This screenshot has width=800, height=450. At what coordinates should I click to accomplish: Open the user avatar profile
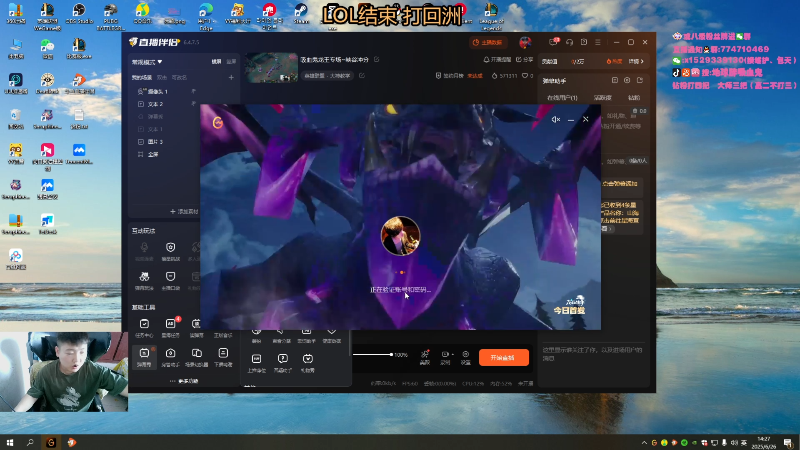click(525, 42)
